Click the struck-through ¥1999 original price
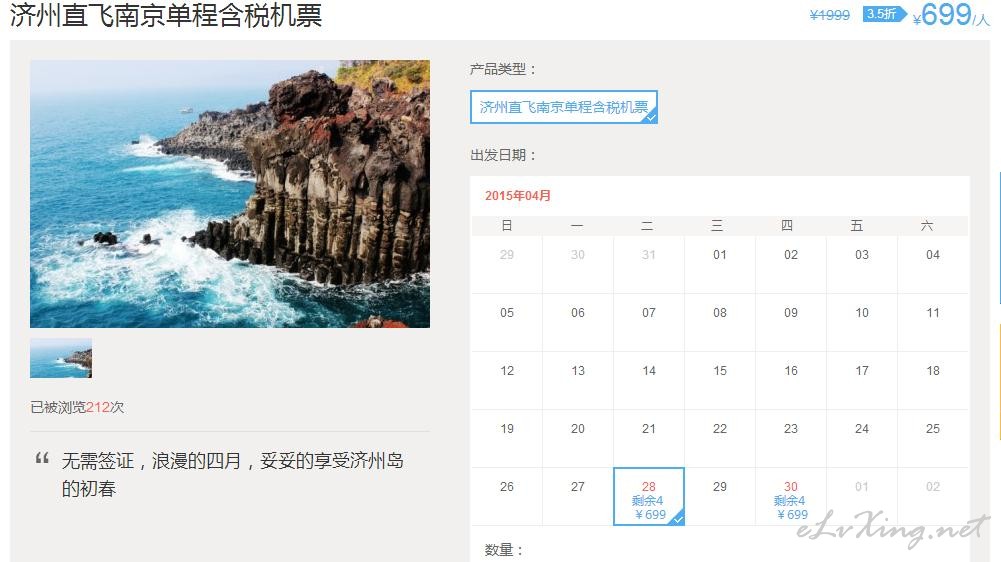1001x562 pixels. [x=829, y=15]
